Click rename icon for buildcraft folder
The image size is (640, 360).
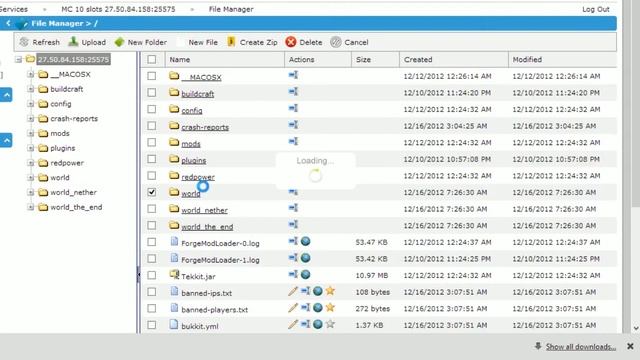[x=293, y=91]
